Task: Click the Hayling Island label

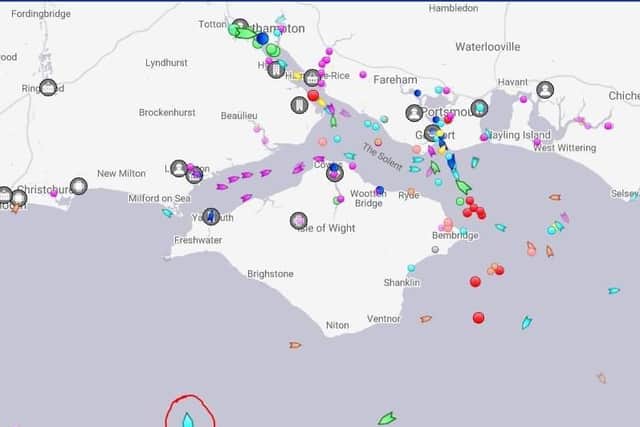Action: pyautogui.click(x=519, y=135)
